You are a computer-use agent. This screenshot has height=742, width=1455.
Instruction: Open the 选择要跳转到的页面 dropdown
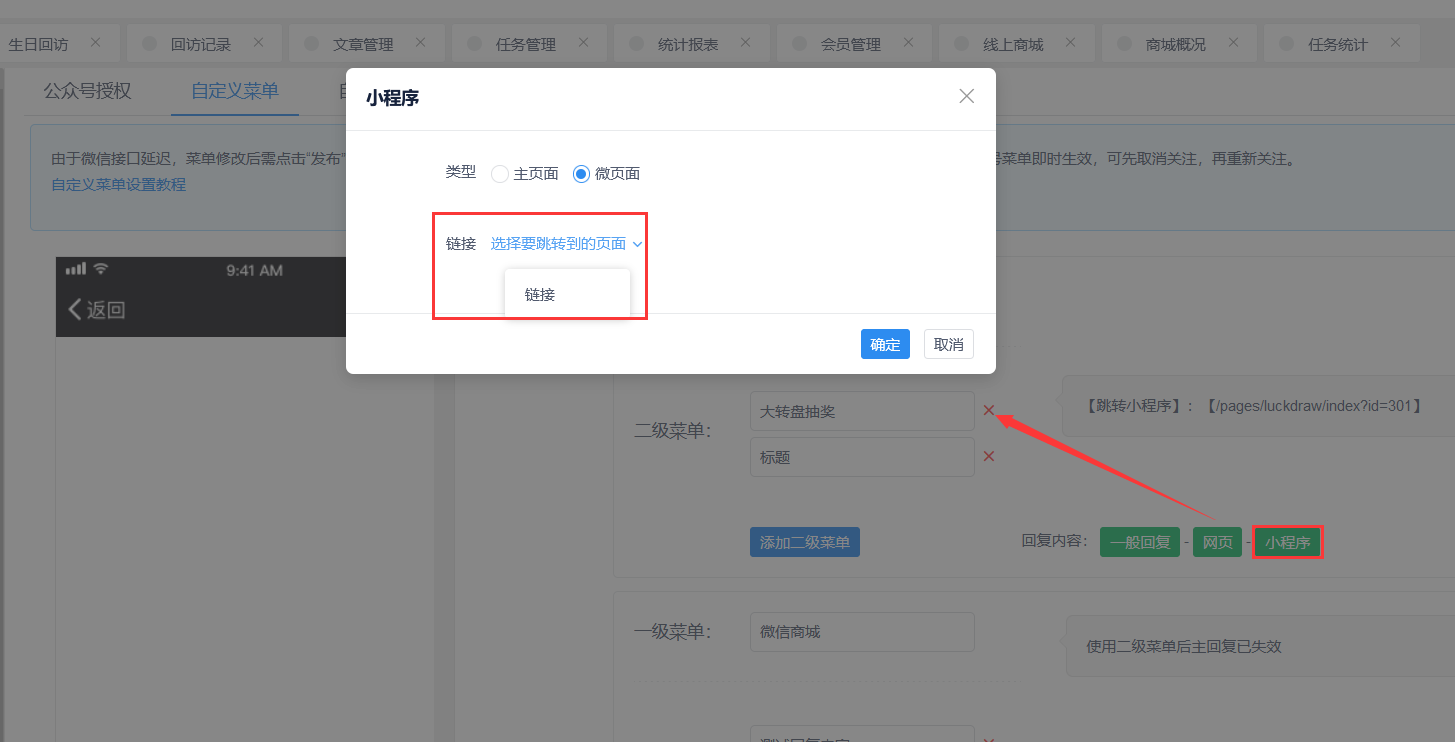[x=566, y=243]
